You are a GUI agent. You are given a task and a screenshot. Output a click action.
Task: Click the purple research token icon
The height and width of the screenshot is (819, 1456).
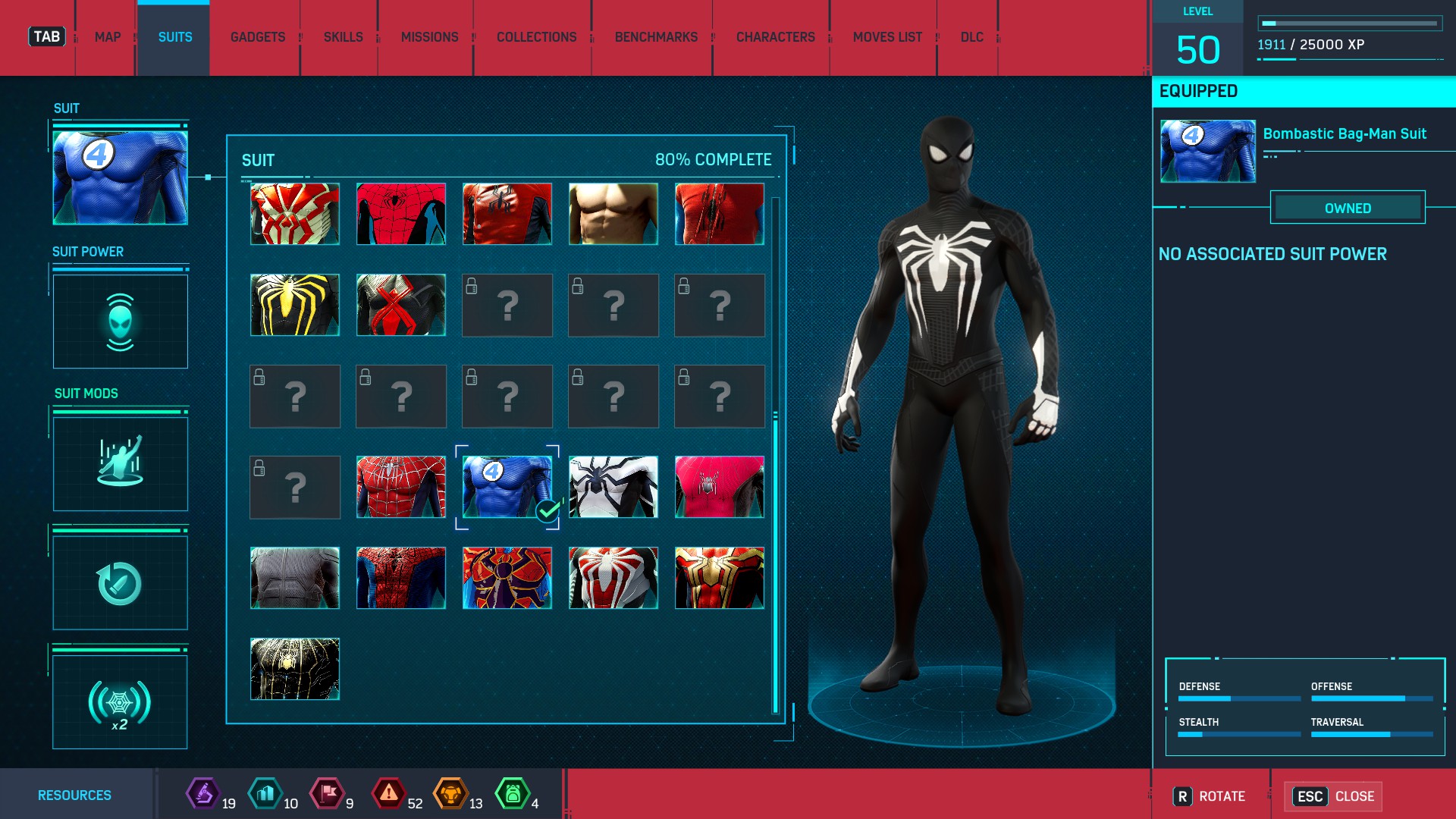pyautogui.click(x=203, y=794)
